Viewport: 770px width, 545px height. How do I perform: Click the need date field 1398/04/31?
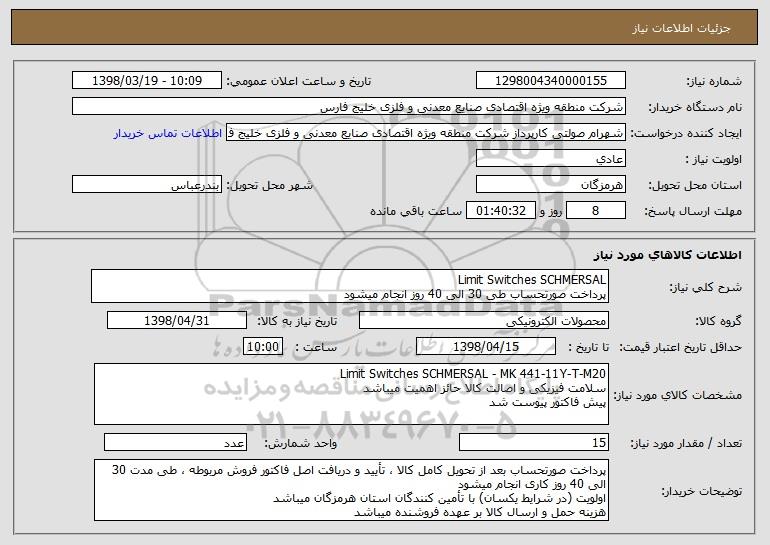(x=177, y=320)
